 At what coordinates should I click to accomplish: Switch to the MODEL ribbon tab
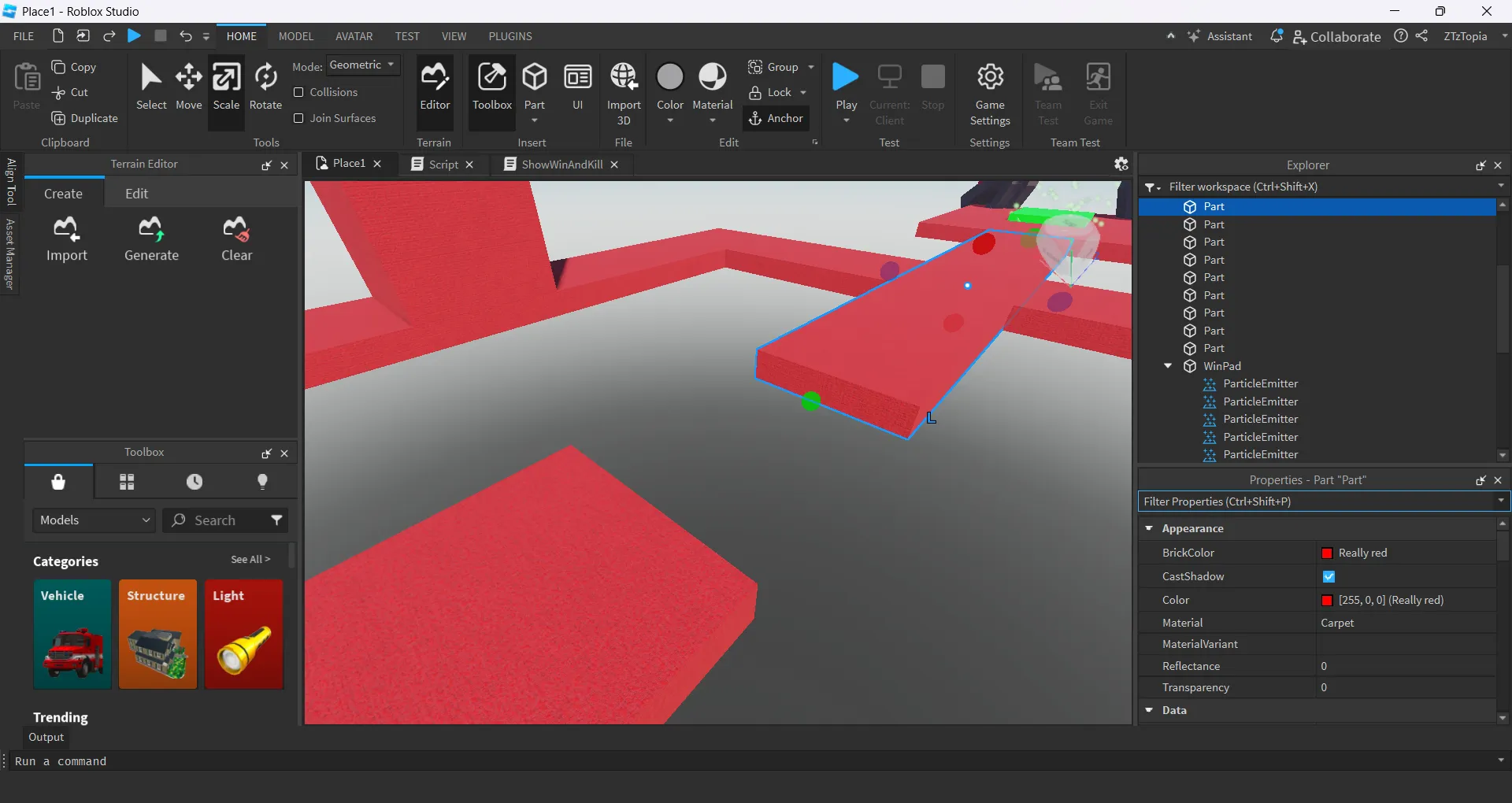(296, 36)
